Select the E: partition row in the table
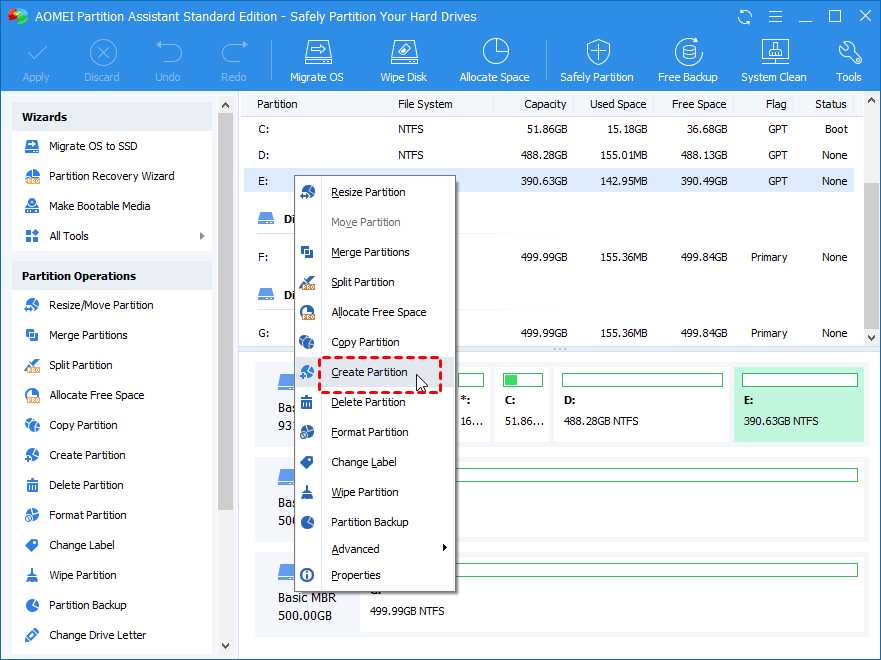881x660 pixels. click(x=549, y=181)
